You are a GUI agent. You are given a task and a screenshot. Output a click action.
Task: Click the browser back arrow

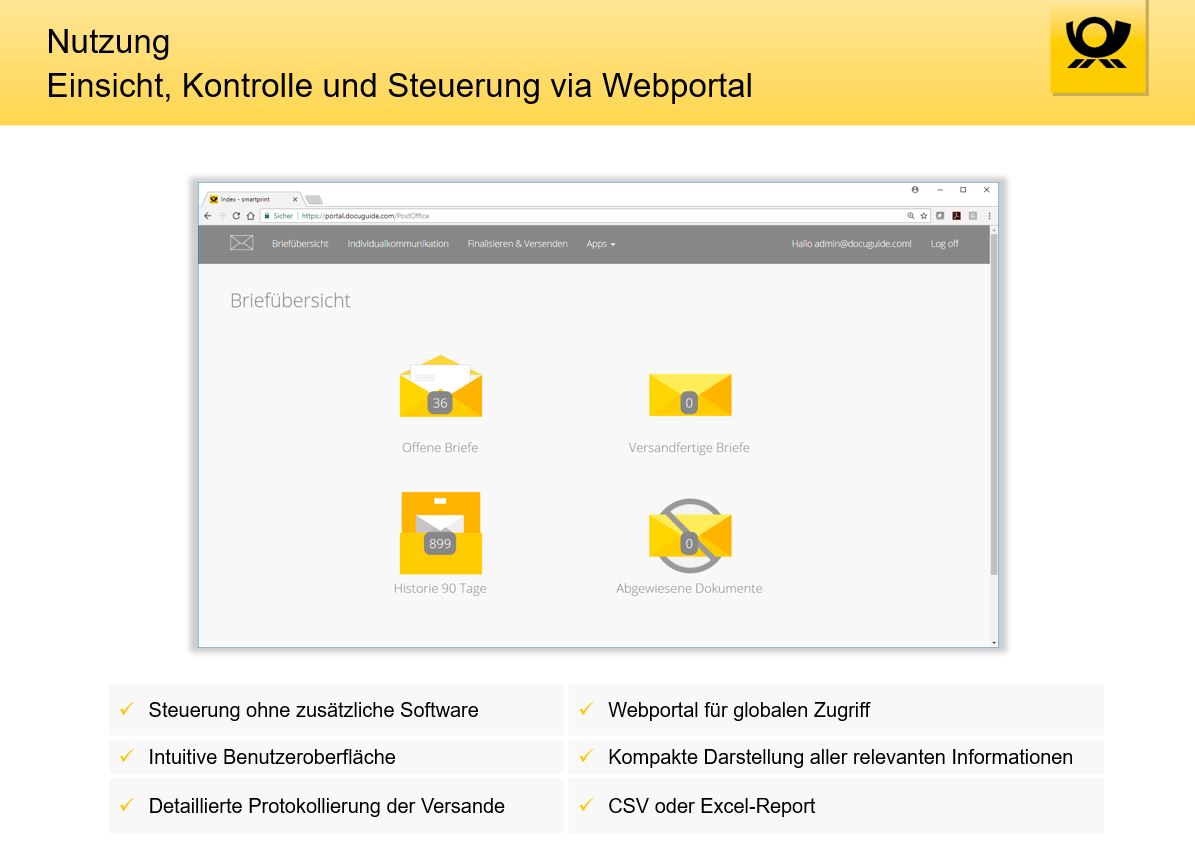pyautogui.click(x=208, y=216)
